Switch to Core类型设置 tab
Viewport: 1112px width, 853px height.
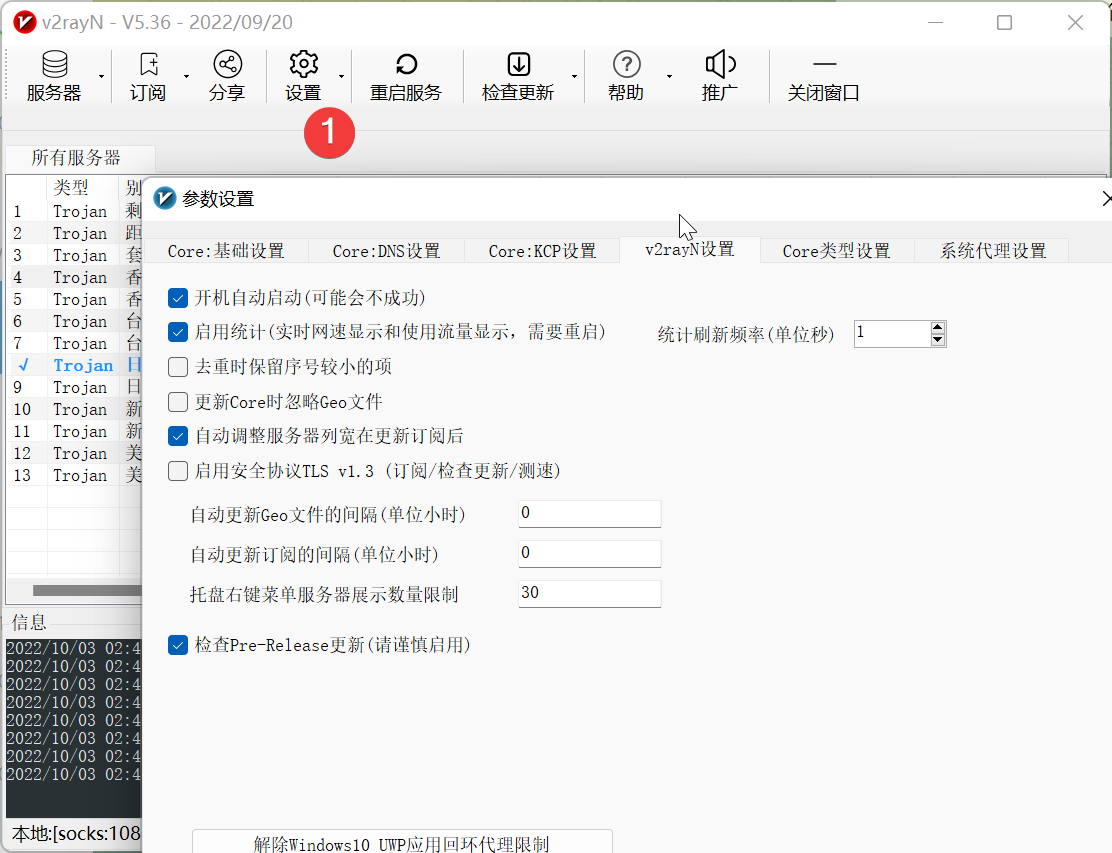tap(837, 251)
